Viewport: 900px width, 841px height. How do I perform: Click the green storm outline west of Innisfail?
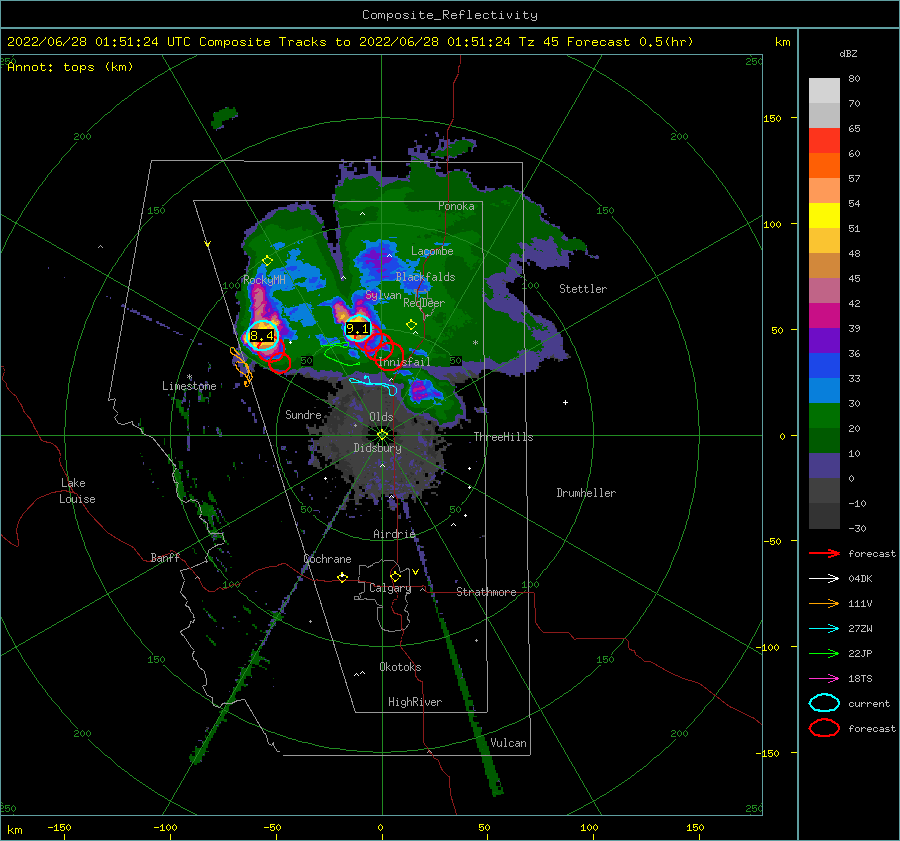[x=342, y=354]
